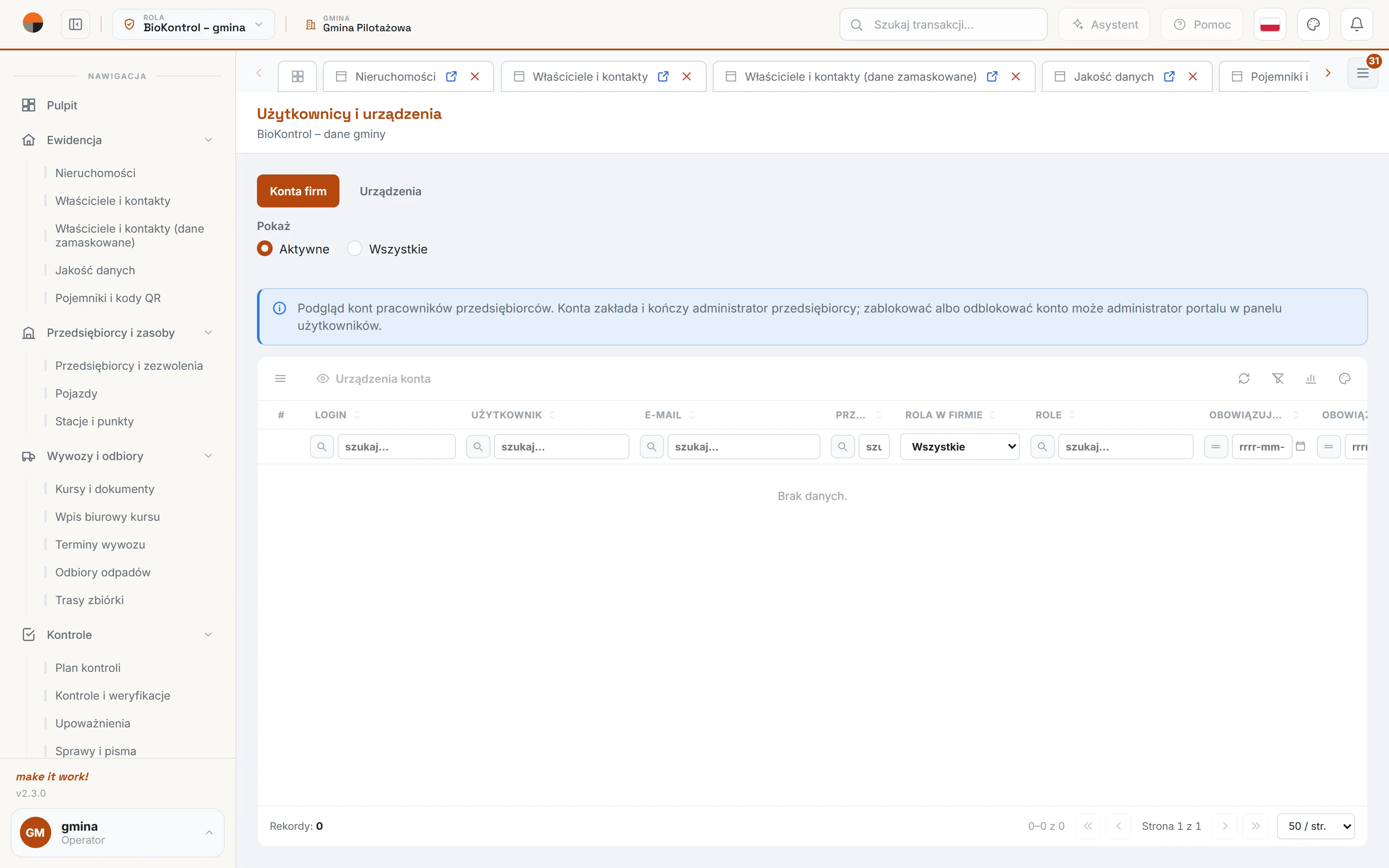Collapse the sidebar with the panel toggle icon
The height and width of the screenshot is (868, 1389).
pyautogui.click(x=75, y=25)
